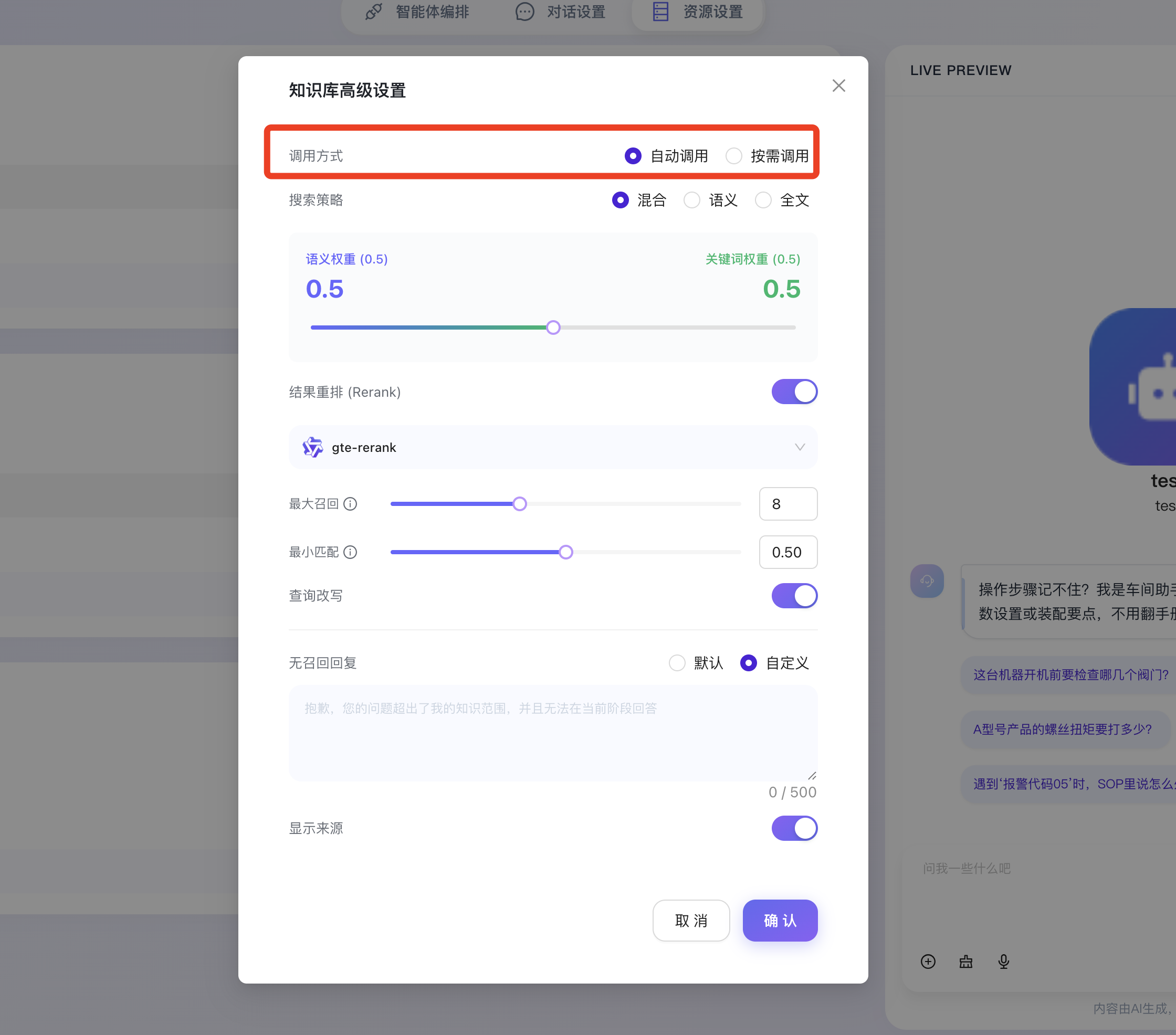Viewport: 1176px width, 1035px height.
Task: Click the microphone icon in chat input
Action: pyautogui.click(x=1003, y=962)
